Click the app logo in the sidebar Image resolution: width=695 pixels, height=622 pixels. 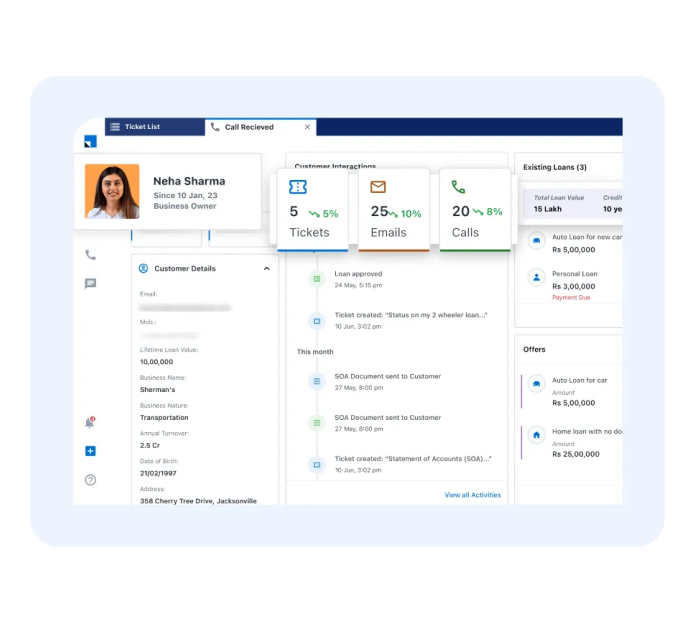point(90,141)
